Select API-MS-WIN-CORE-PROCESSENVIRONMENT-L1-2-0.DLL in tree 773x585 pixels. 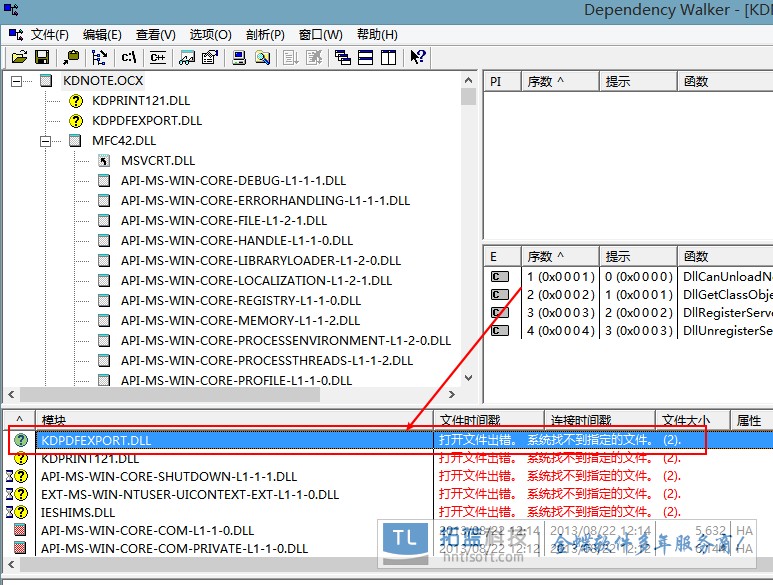point(286,341)
